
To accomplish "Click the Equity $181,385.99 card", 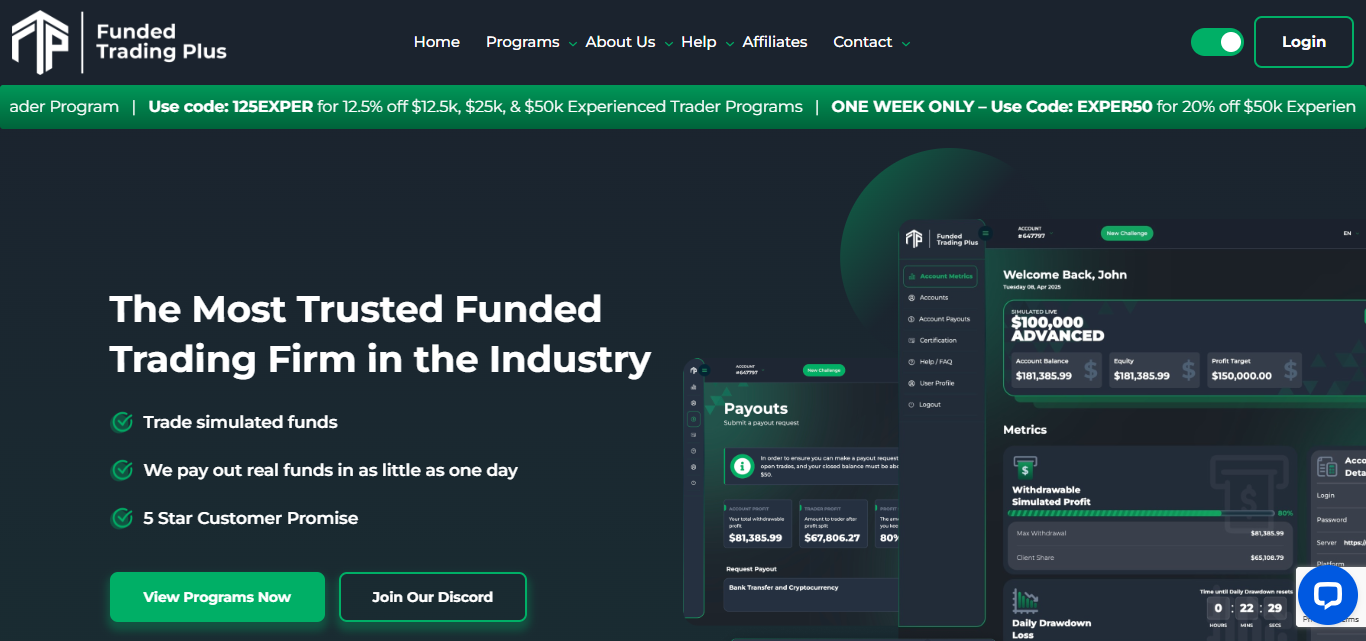I will pos(1152,371).
